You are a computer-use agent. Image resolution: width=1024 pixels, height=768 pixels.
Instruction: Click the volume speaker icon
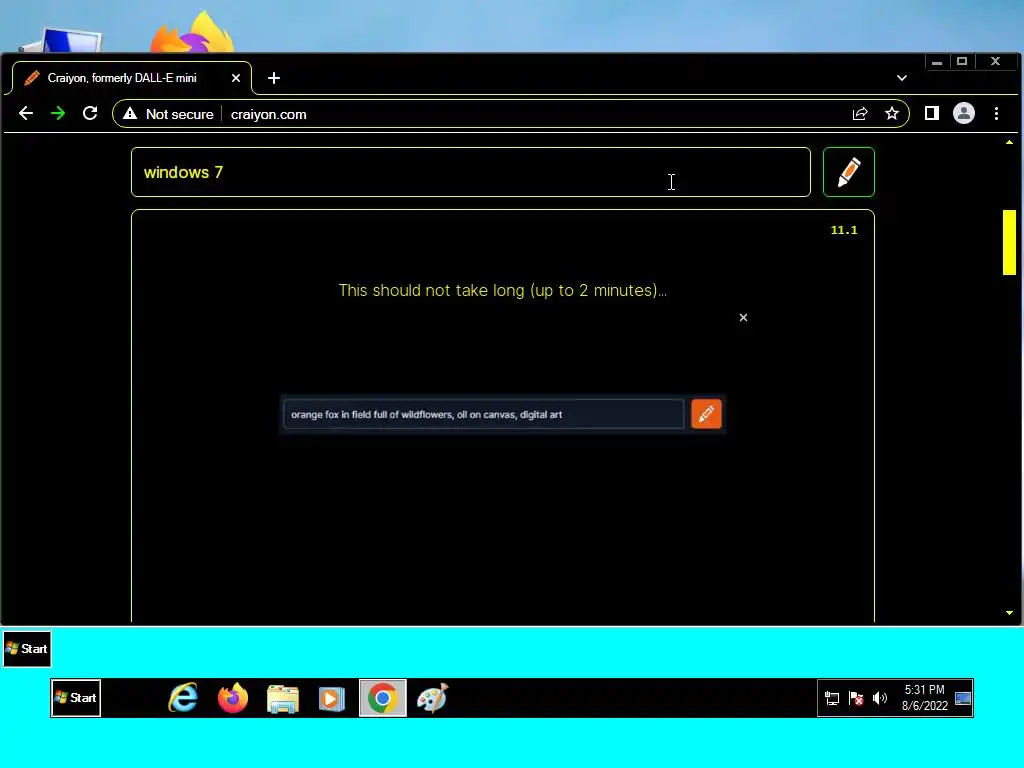point(880,698)
